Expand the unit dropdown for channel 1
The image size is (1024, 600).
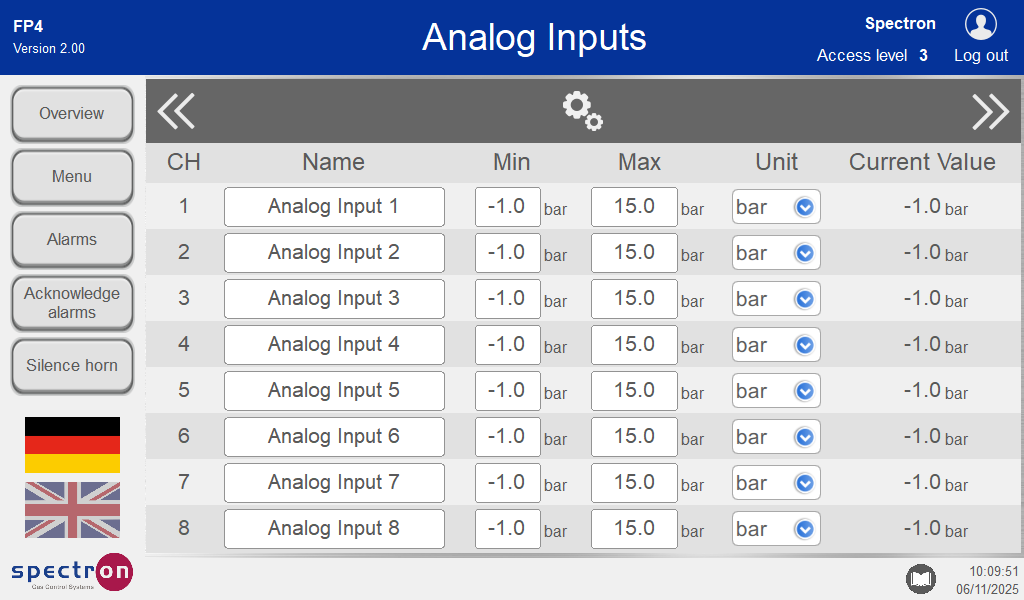776,207
